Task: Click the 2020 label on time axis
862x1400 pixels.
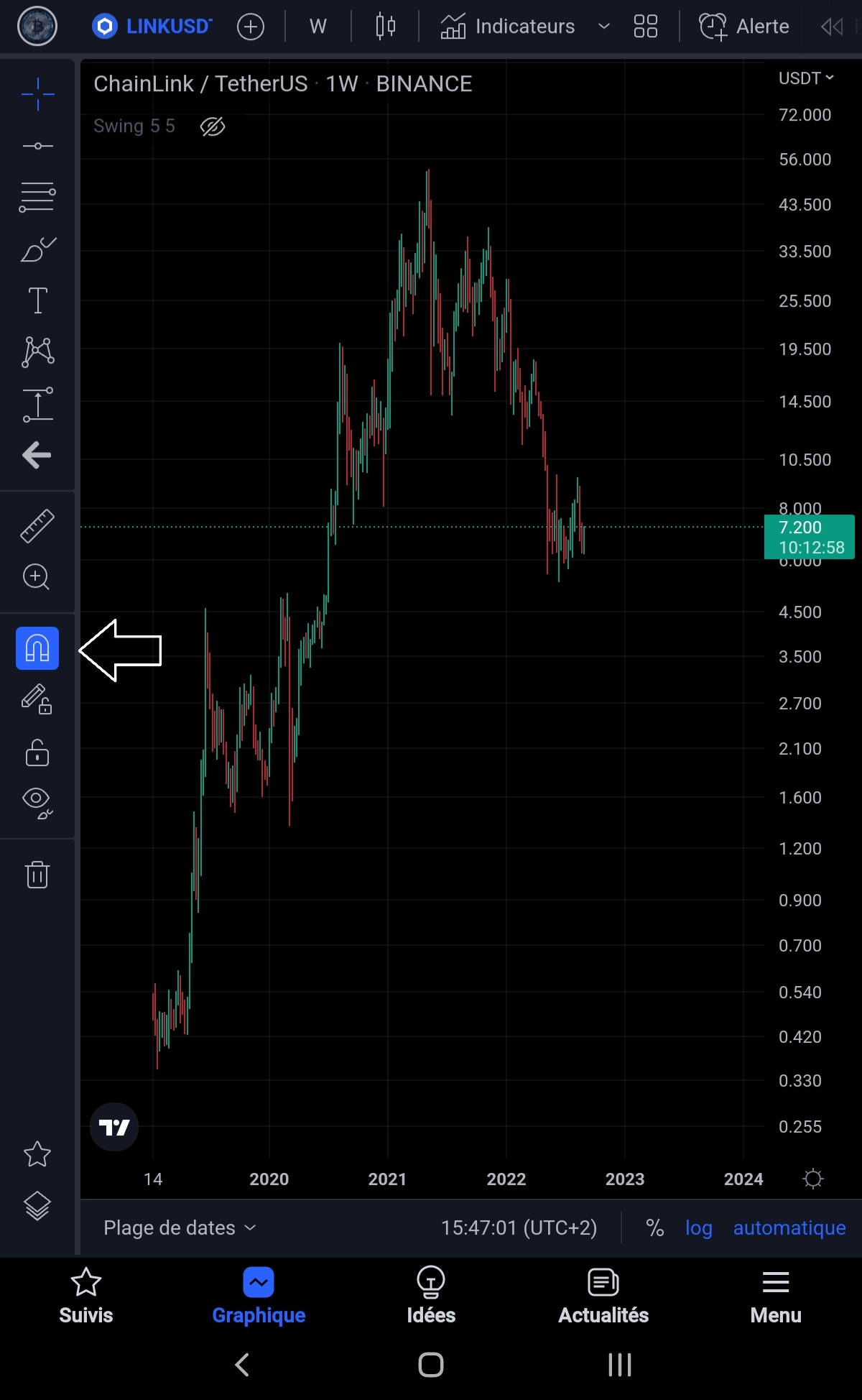Action: [x=269, y=1179]
